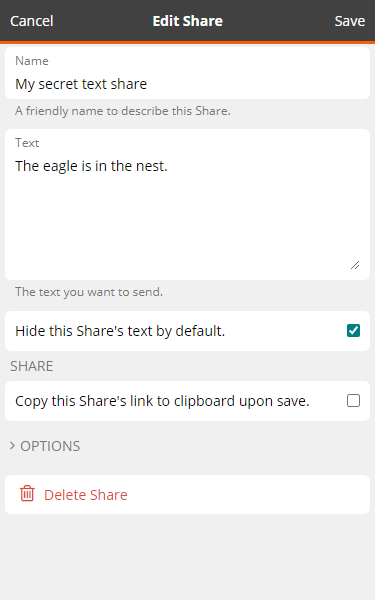Click the Delete Share label

click(86, 495)
